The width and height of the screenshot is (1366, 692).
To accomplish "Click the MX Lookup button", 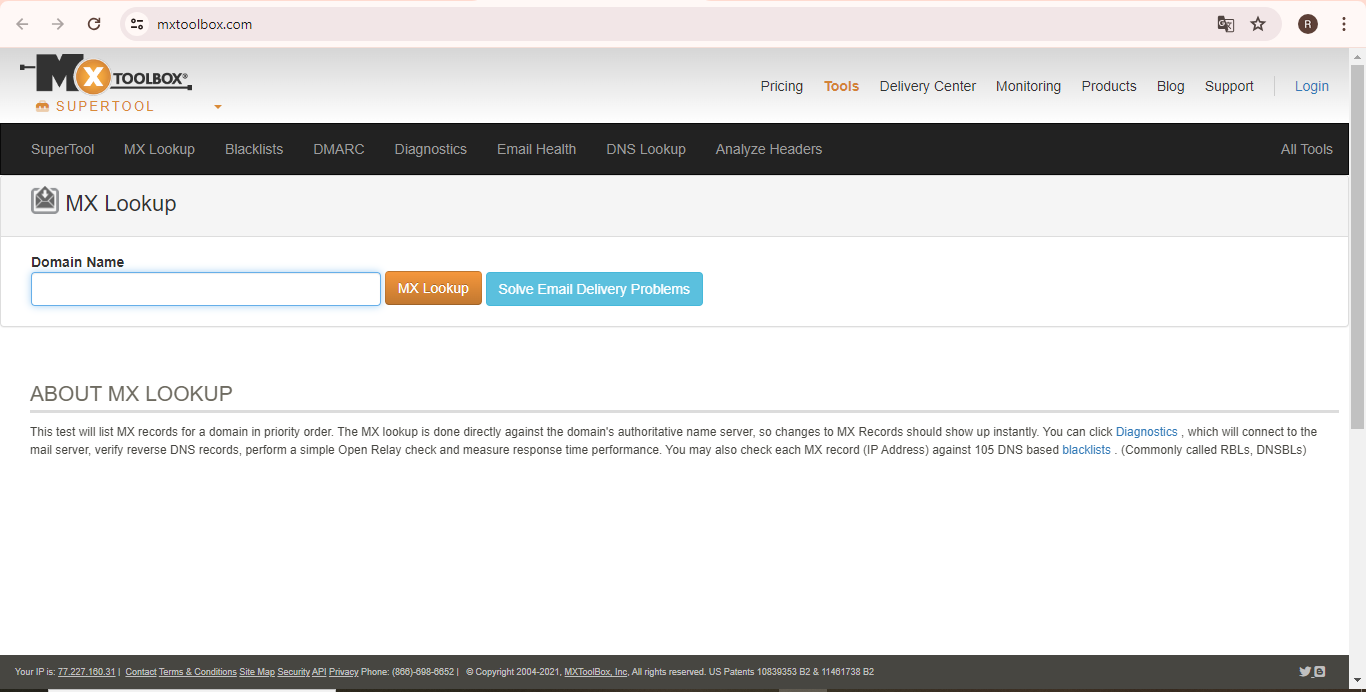I will [x=433, y=288].
